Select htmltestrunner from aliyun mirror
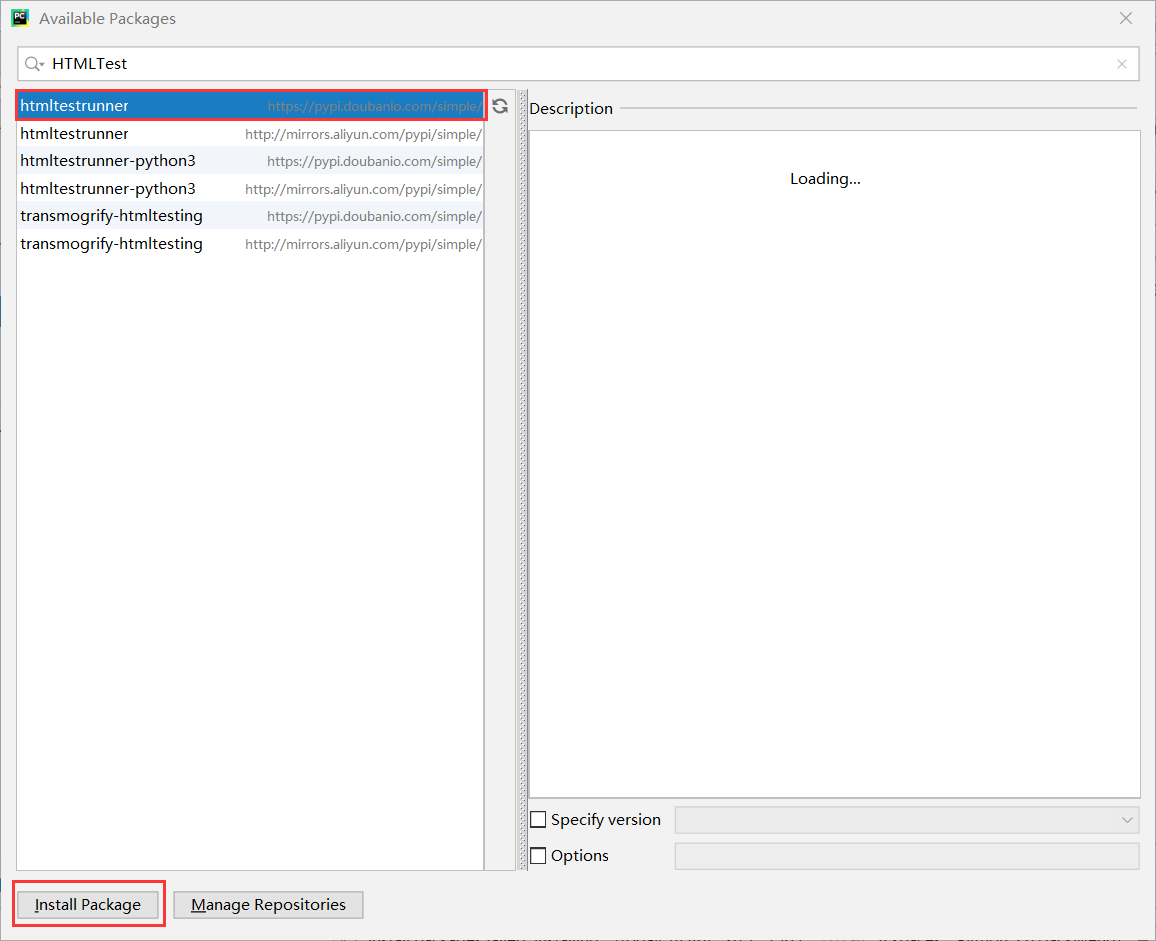 click(x=251, y=133)
